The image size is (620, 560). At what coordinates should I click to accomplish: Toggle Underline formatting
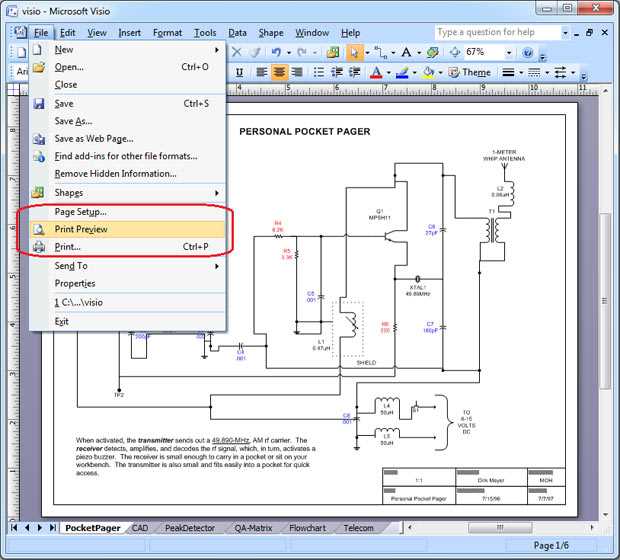point(239,72)
